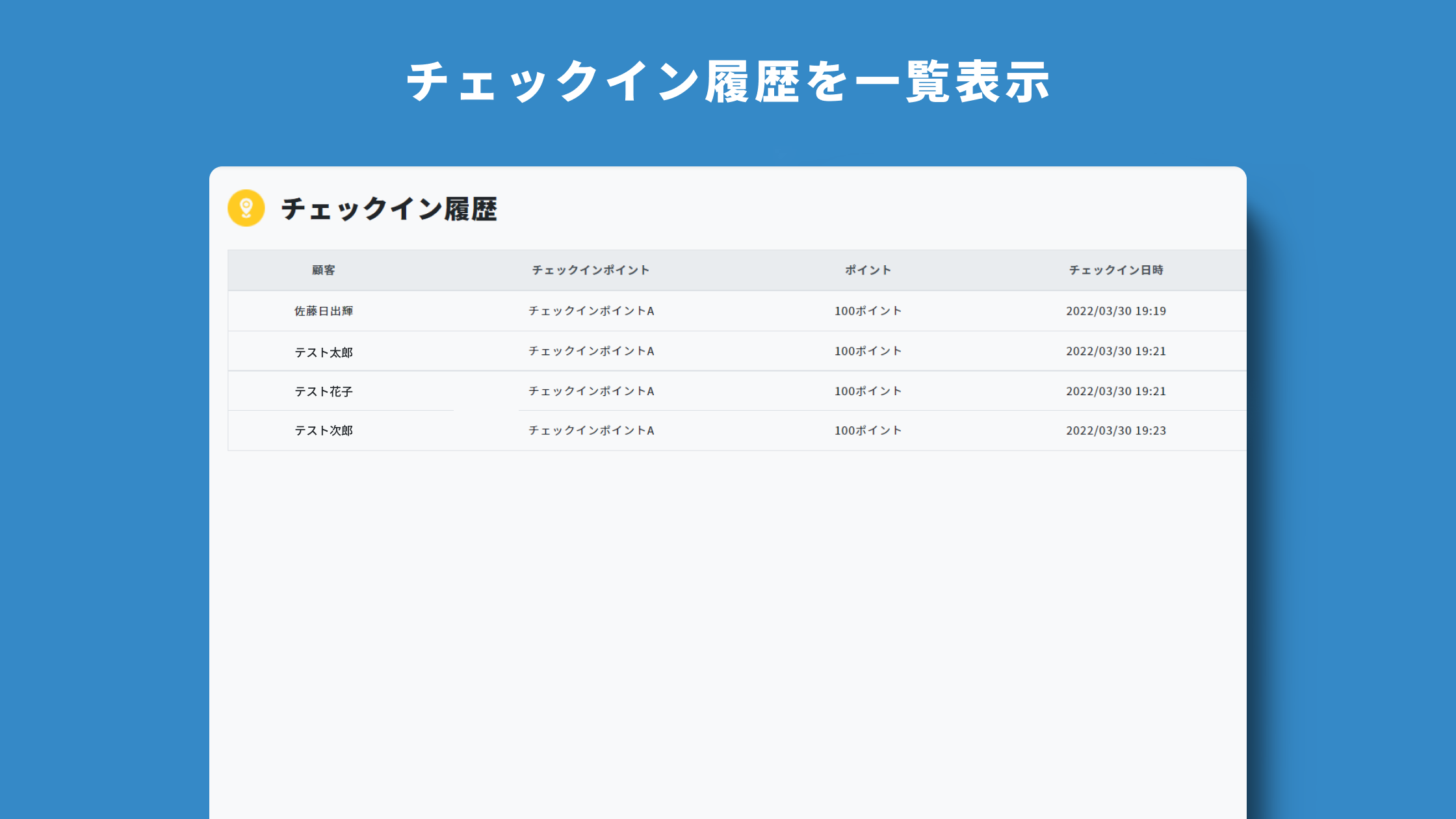The image size is (1456, 819).
Task: Click the ポイント column header
Action: coord(868,270)
